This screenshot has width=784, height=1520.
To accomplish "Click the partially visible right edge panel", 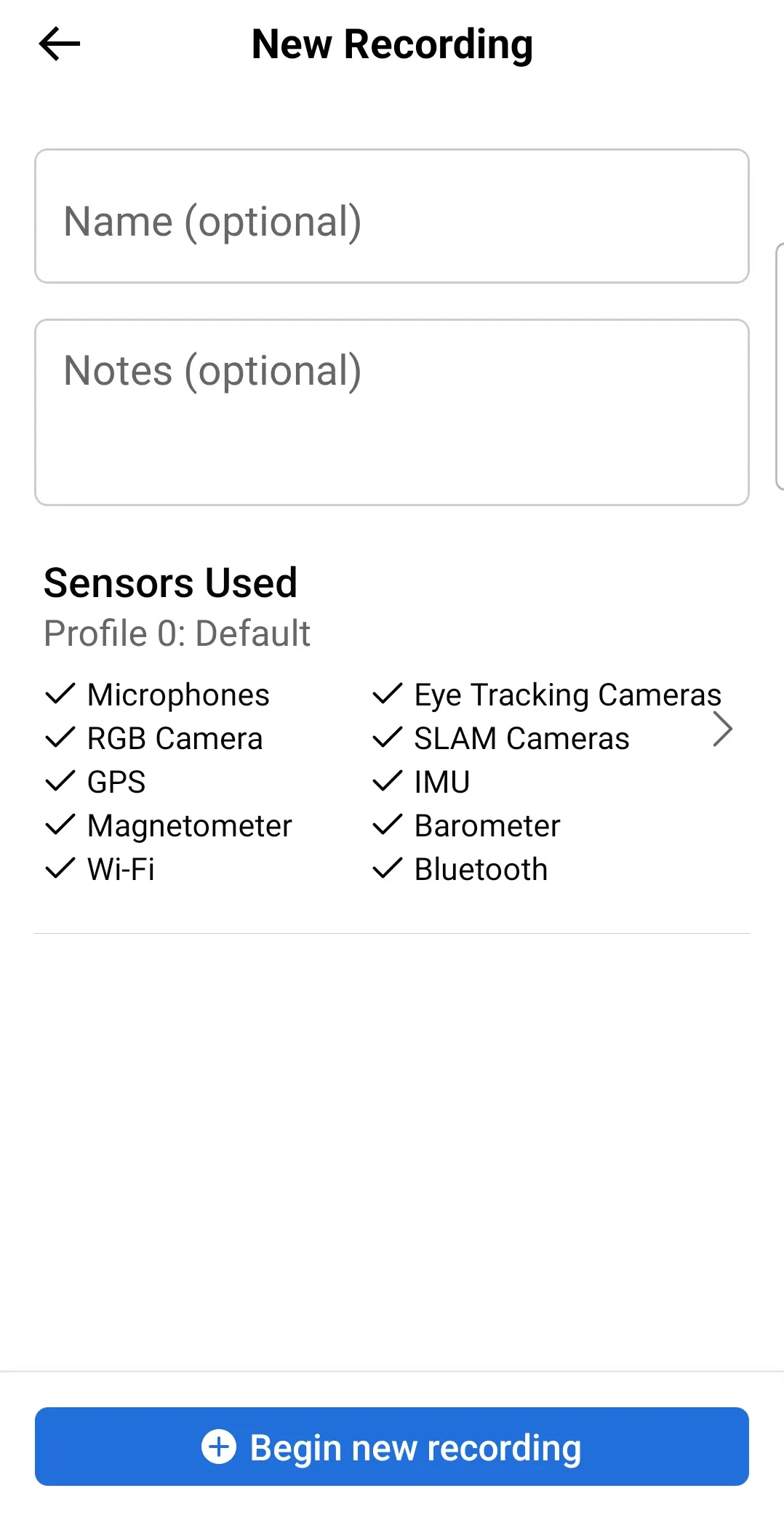I will pos(780,367).
